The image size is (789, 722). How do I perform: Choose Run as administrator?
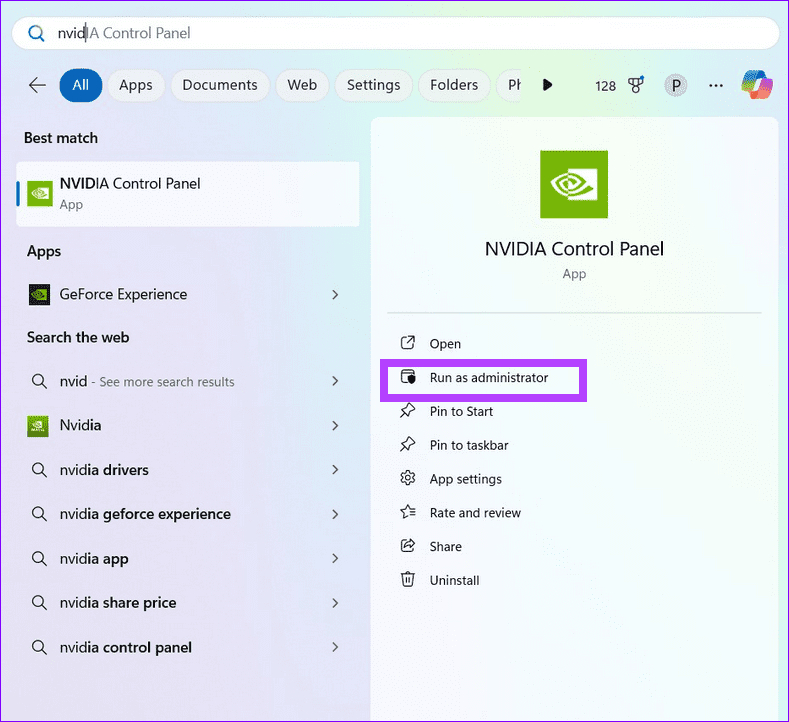click(489, 377)
